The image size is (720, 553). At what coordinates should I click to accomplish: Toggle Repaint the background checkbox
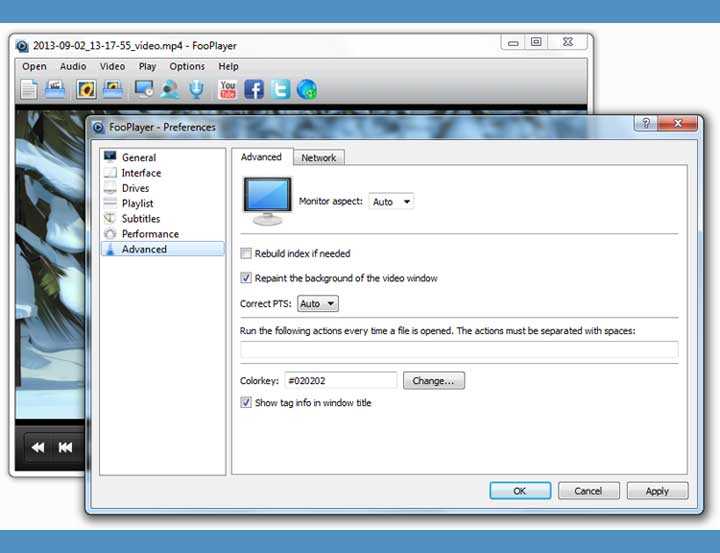[x=246, y=278]
